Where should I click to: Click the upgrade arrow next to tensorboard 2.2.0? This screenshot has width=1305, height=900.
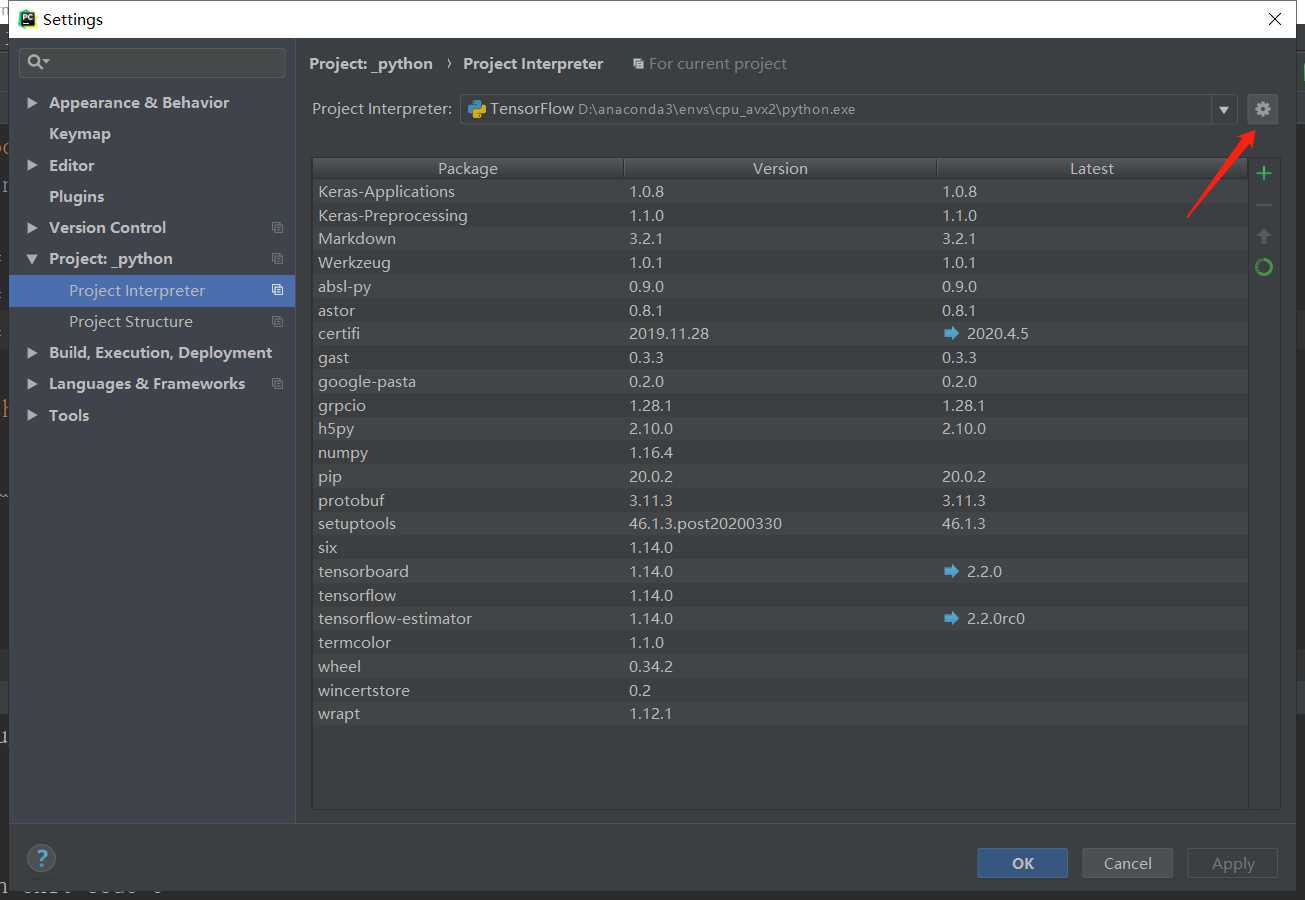(x=951, y=571)
